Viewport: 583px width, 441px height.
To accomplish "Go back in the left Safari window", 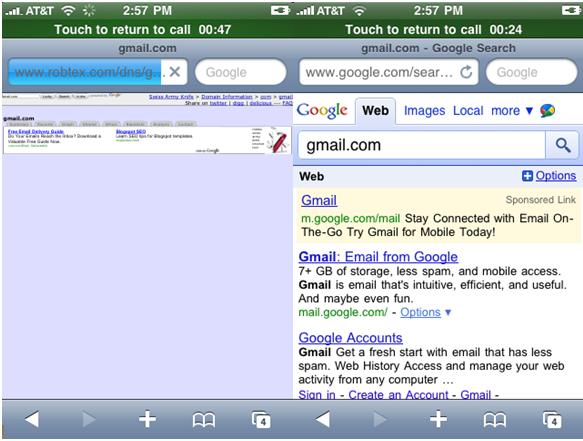I will point(32,419).
